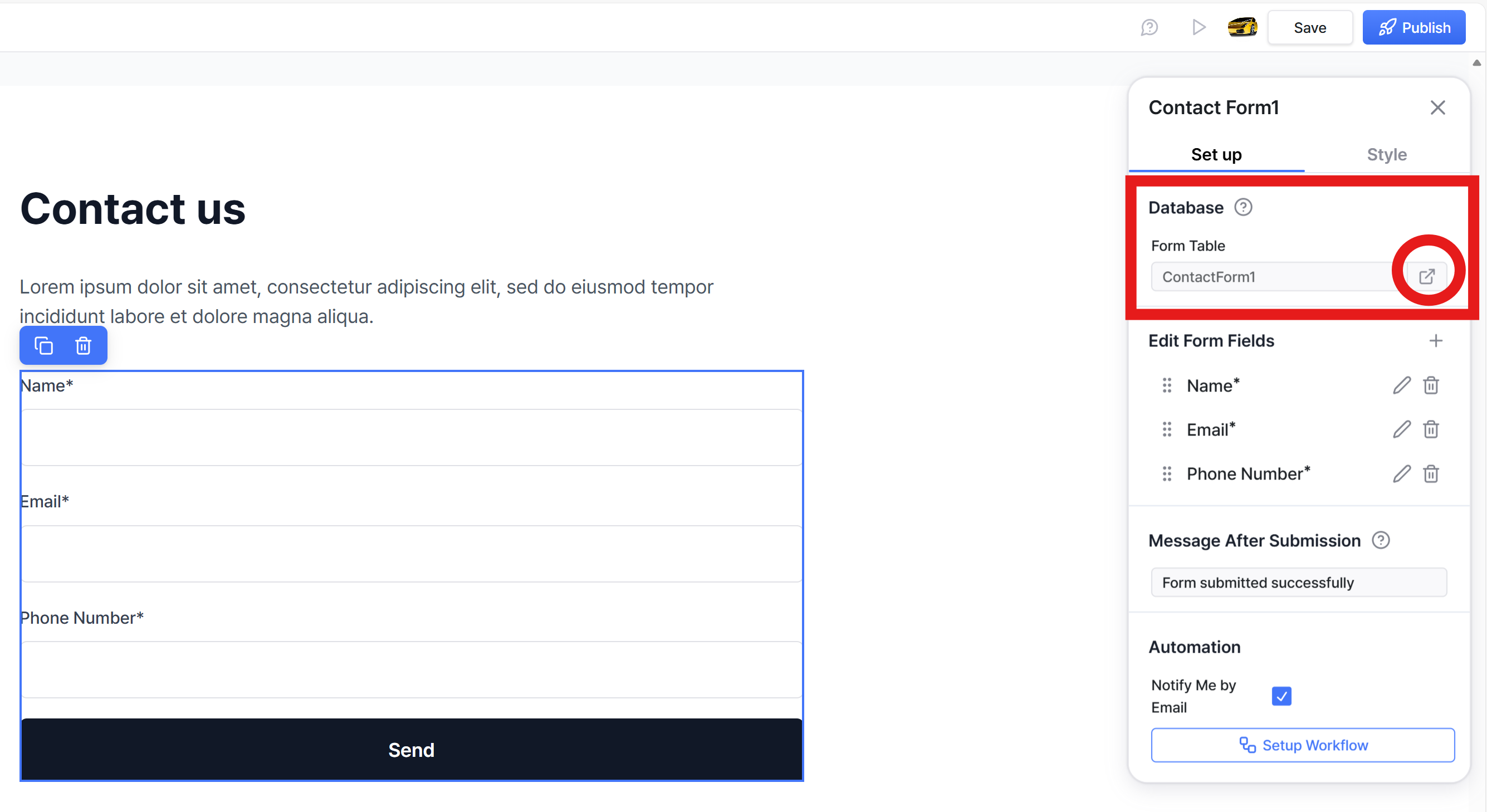
Task: Open the comments chat icon
Action: (x=1150, y=28)
